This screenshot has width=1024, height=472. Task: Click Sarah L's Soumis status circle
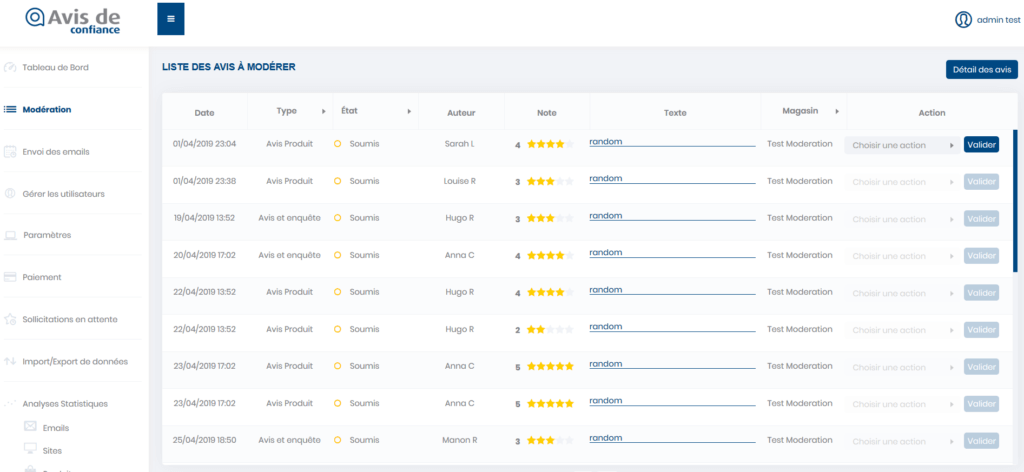pyautogui.click(x=338, y=144)
